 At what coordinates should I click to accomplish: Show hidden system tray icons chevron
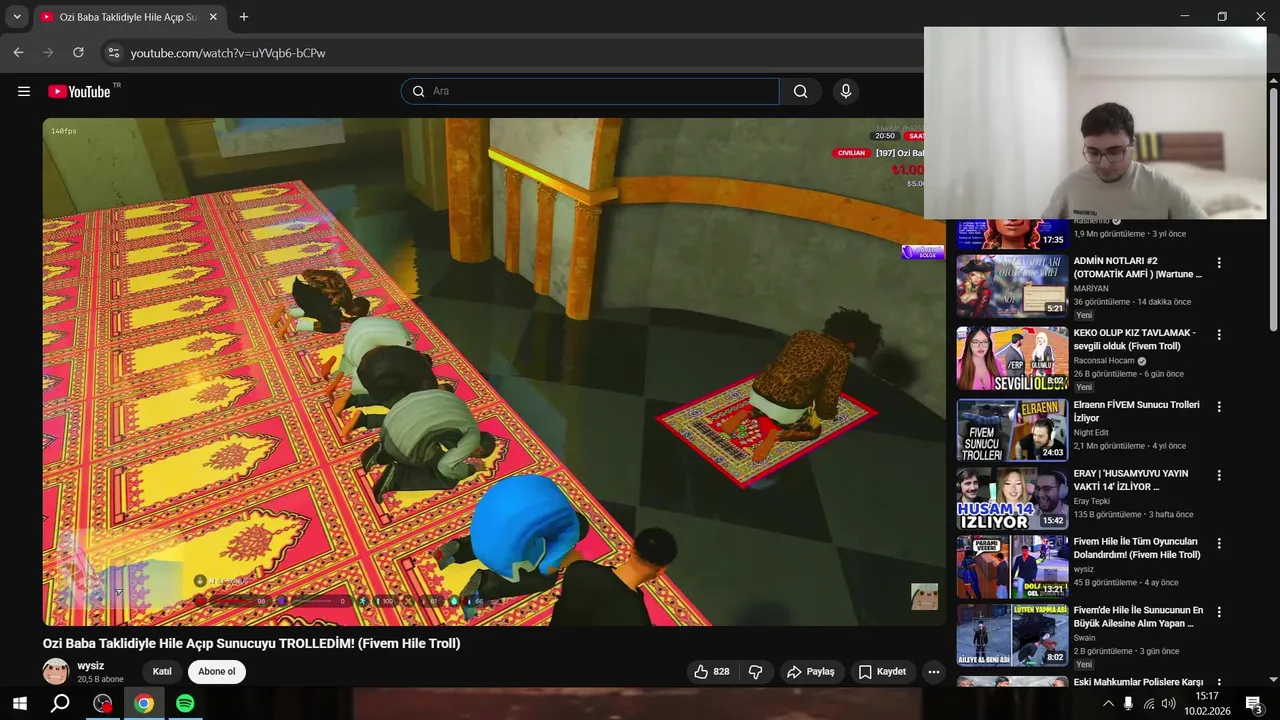pos(1108,704)
